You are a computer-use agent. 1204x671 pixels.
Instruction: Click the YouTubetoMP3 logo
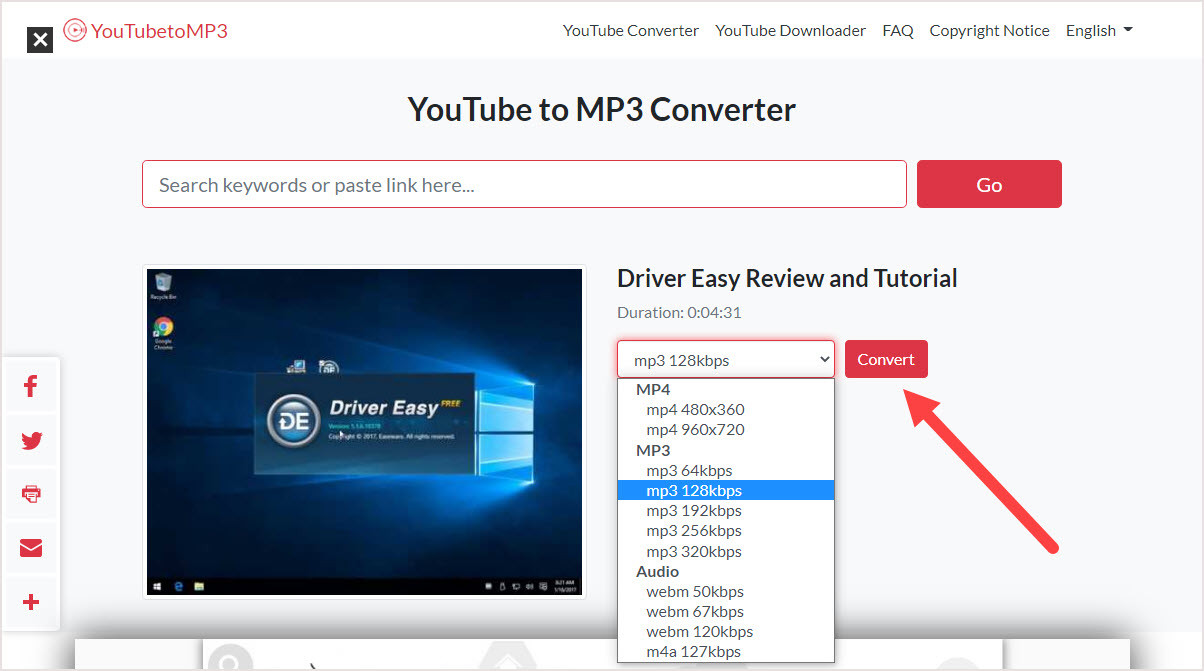point(145,30)
